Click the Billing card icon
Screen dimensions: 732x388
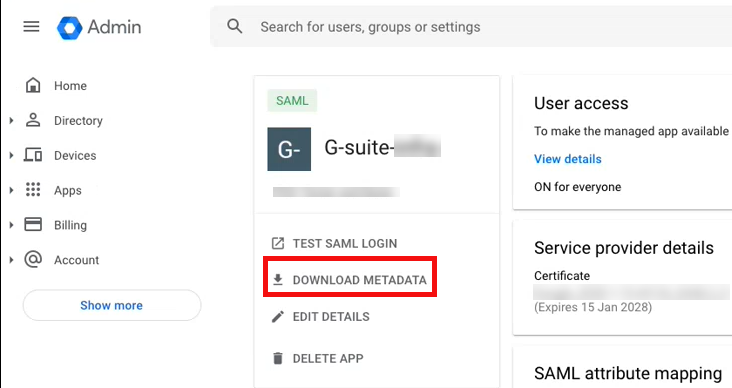coord(33,225)
